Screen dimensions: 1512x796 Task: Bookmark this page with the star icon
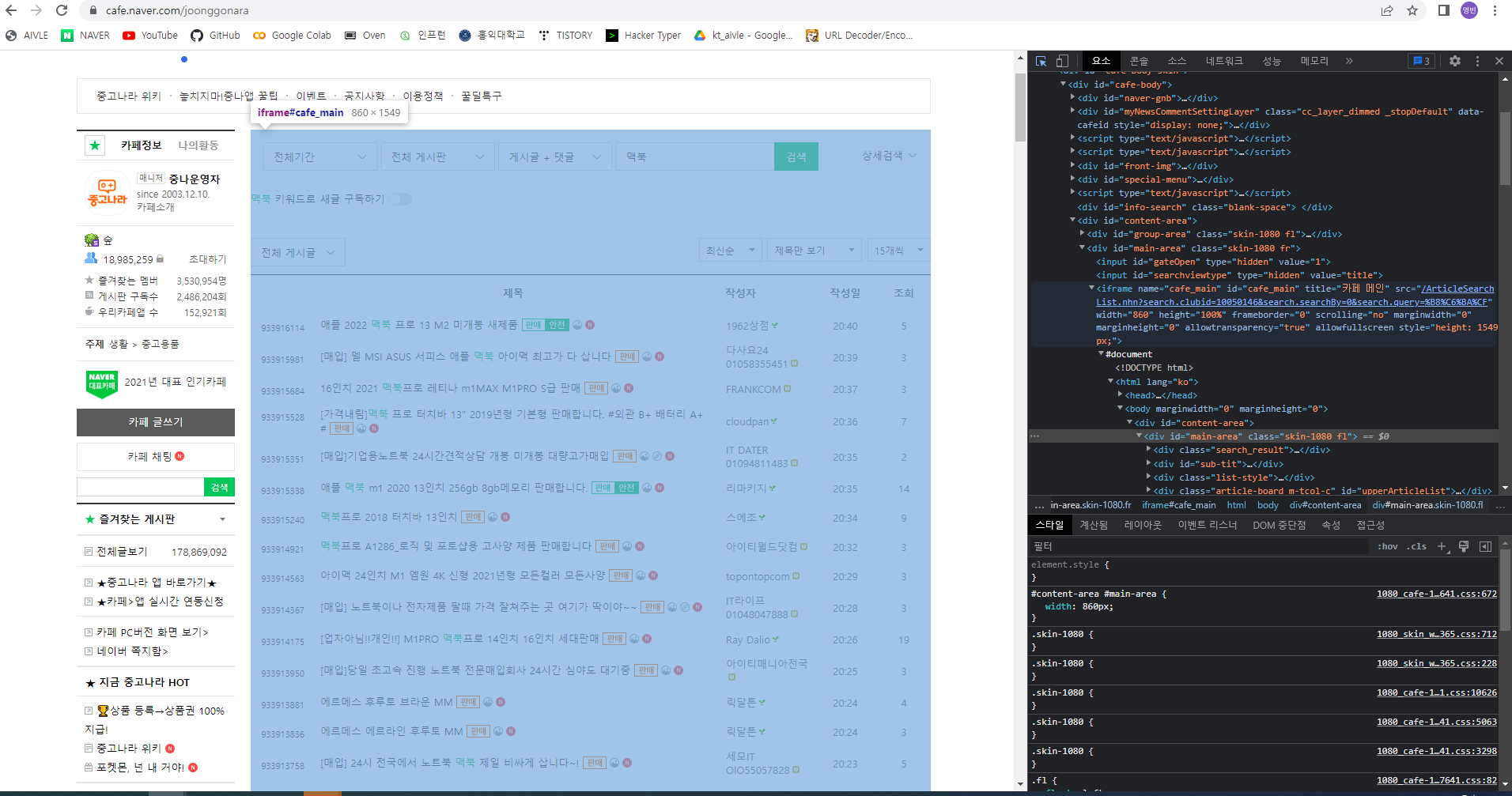pos(1412,10)
